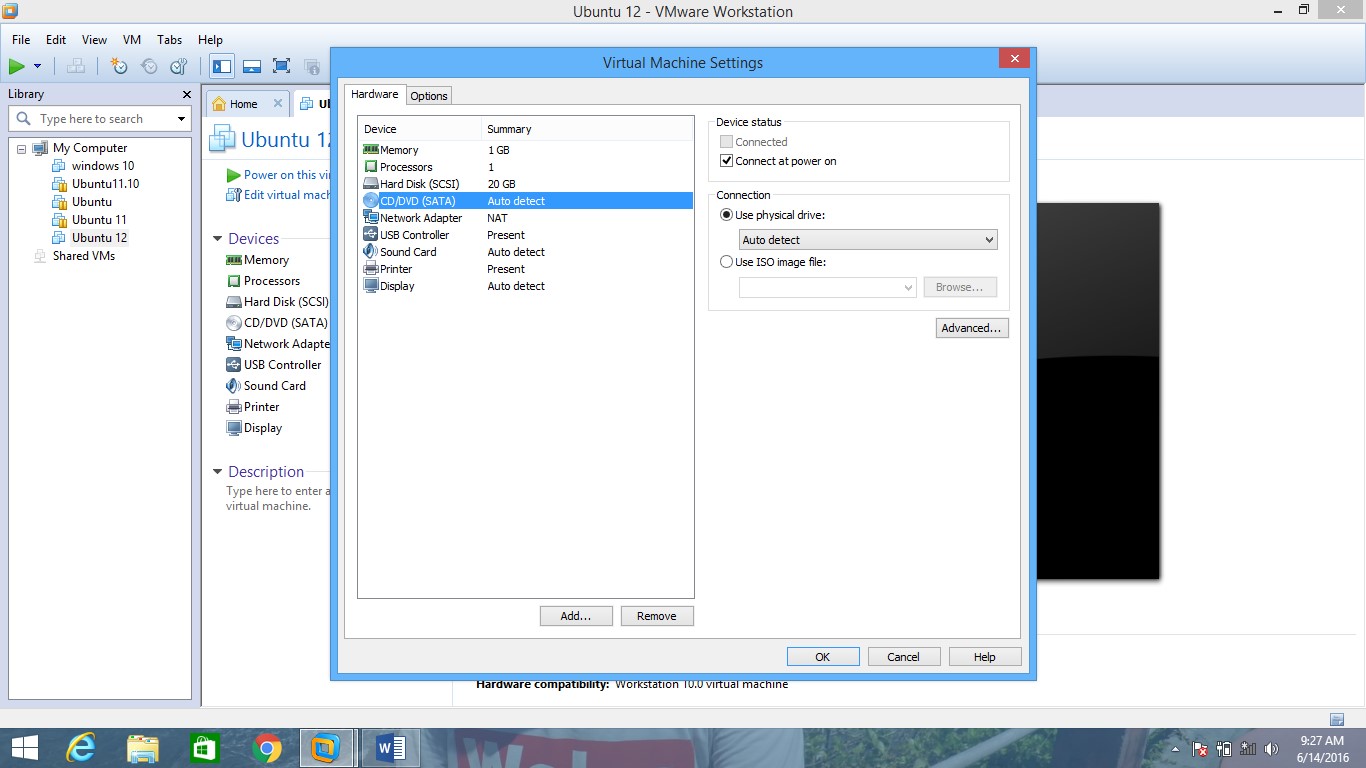1366x768 pixels.
Task: Select the Use physical drive option
Action: point(726,215)
